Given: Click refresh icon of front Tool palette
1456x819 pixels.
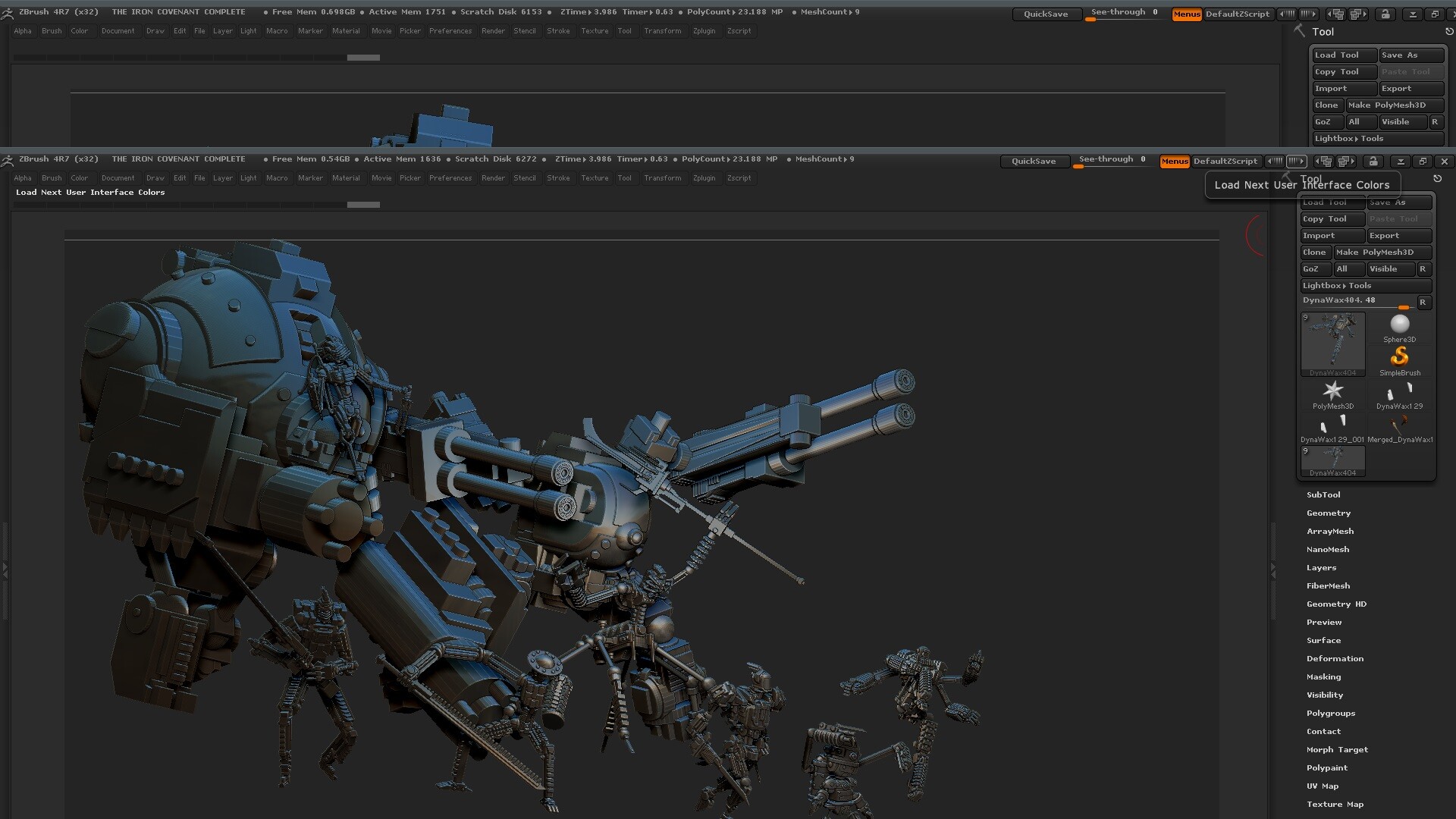Looking at the screenshot, I should [1437, 179].
